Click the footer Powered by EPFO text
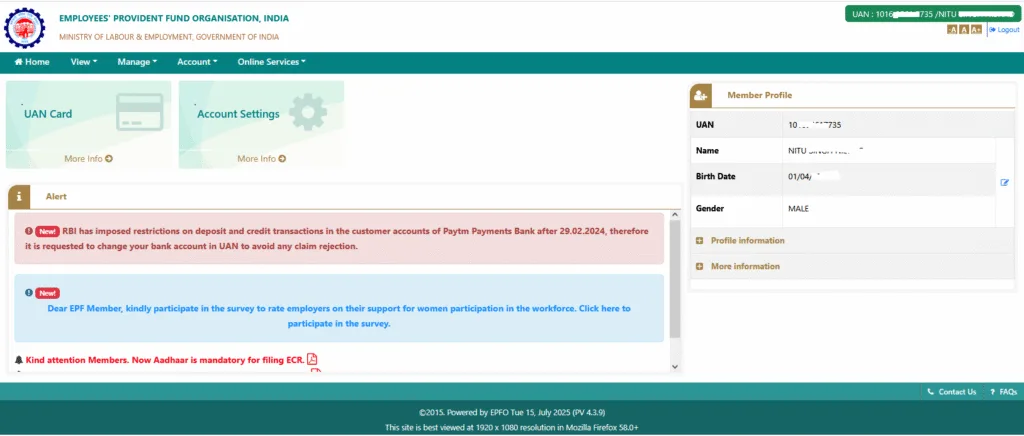1024x436 pixels. pyautogui.click(x=512, y=413)
